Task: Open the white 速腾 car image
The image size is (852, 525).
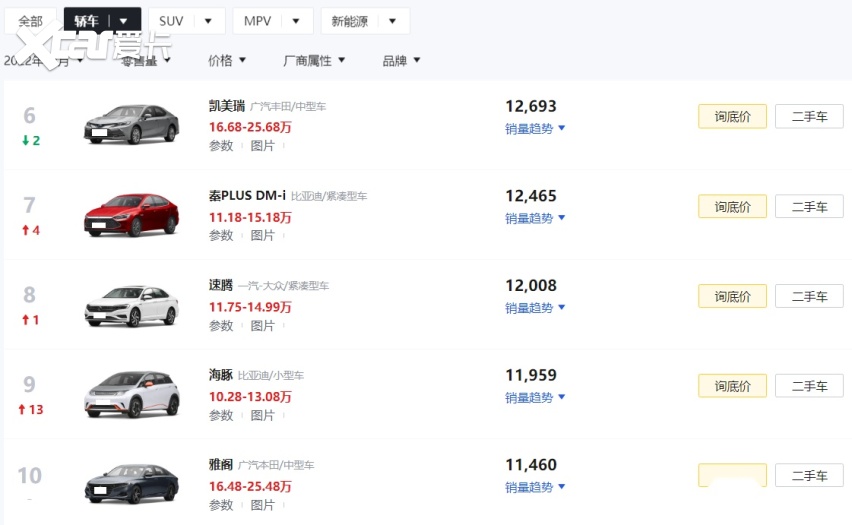Action: click(x=131, y=304)
